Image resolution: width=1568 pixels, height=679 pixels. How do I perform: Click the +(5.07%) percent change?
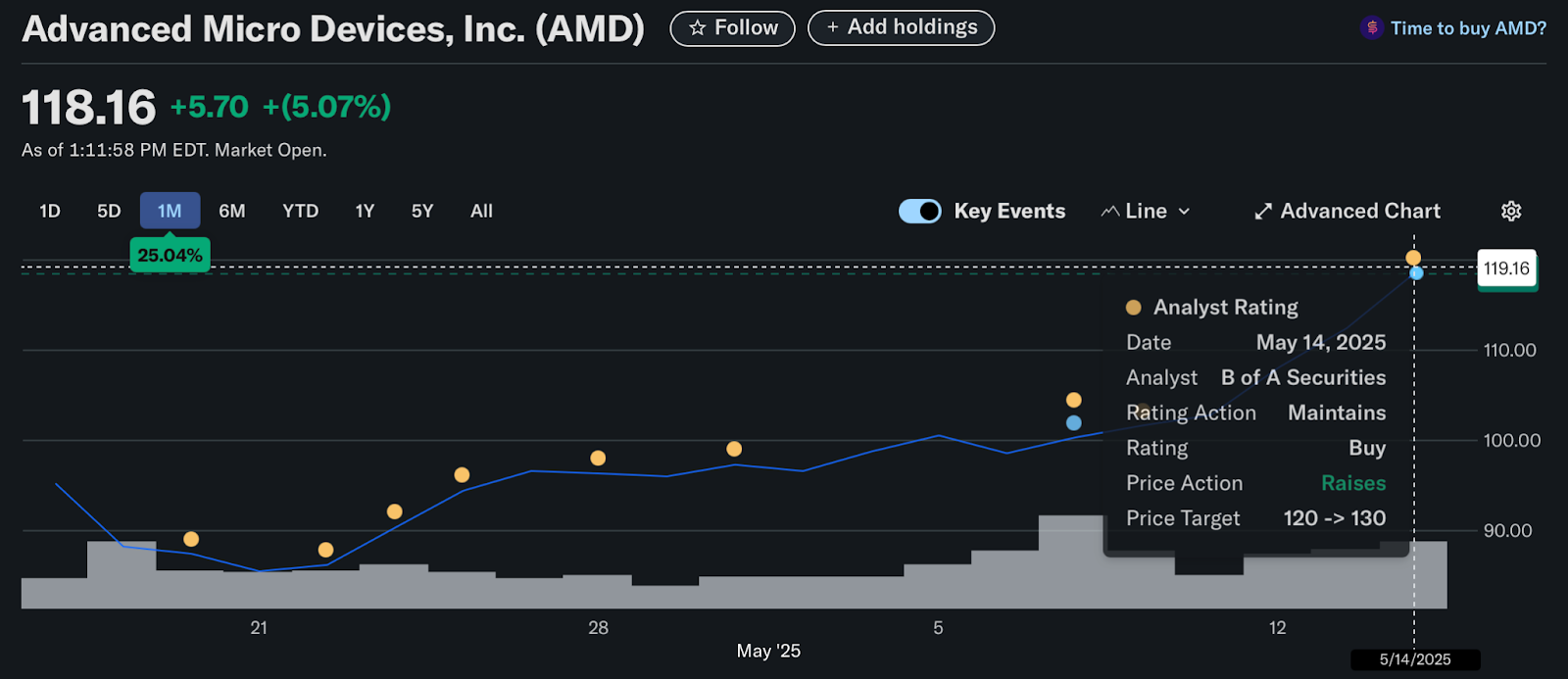pos(327,107)
